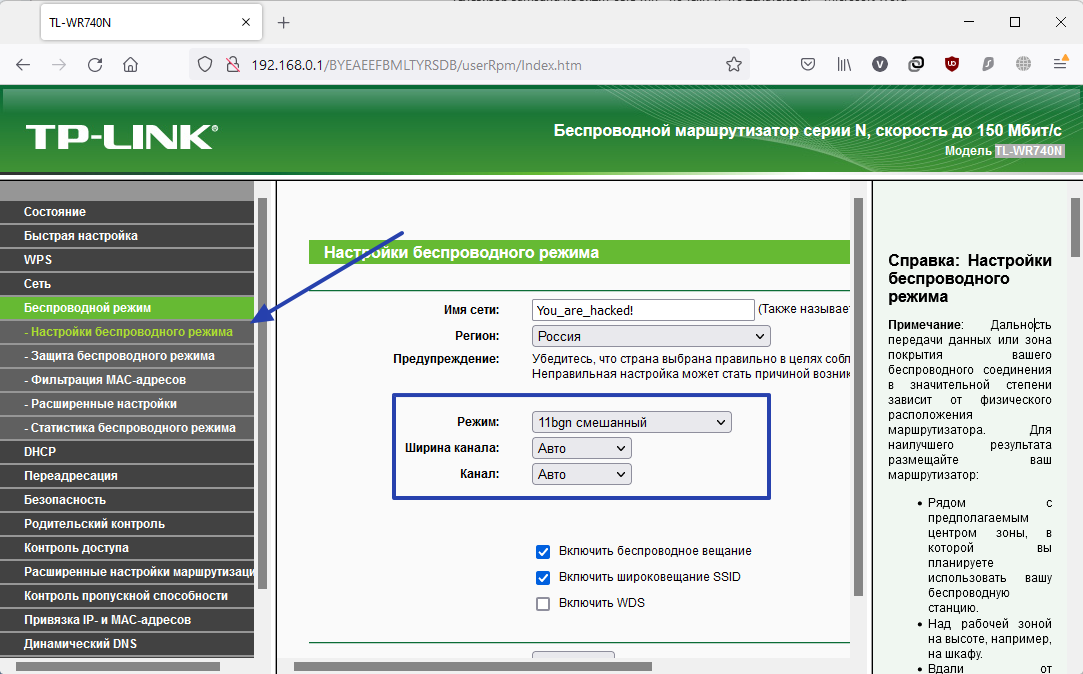Open the Firefox application menu

(1060, 64)
